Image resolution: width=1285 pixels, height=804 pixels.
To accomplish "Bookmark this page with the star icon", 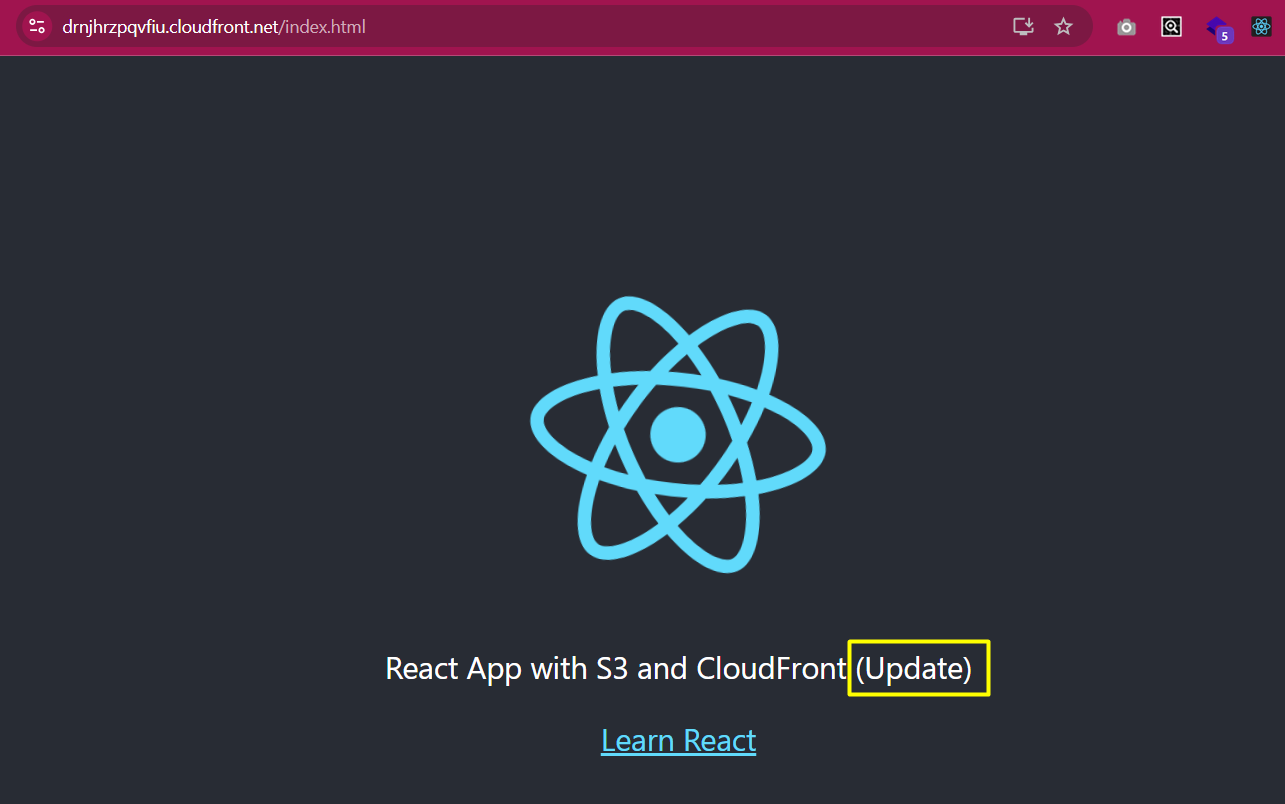I will [x=1063, y=27].
